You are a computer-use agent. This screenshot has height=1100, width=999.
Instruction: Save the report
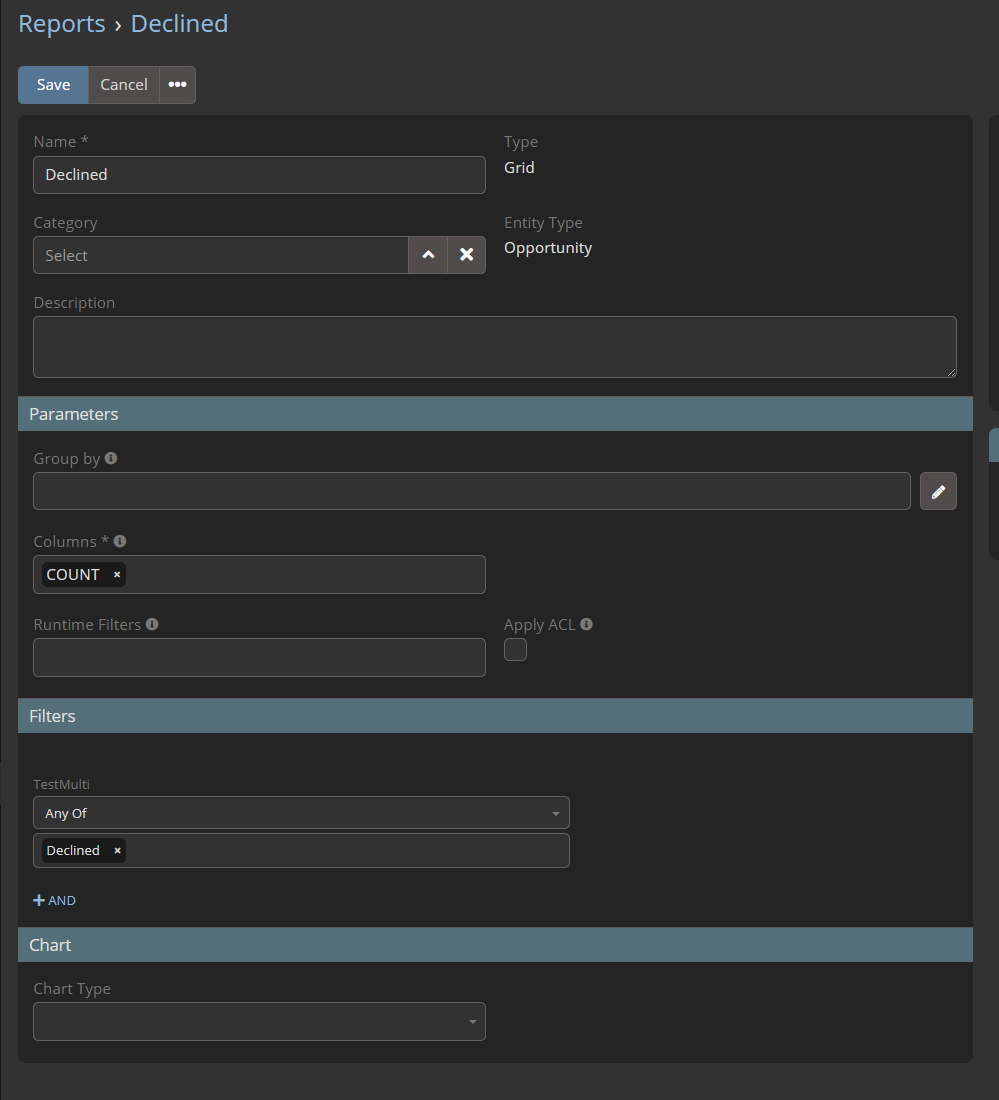[53, 85]
